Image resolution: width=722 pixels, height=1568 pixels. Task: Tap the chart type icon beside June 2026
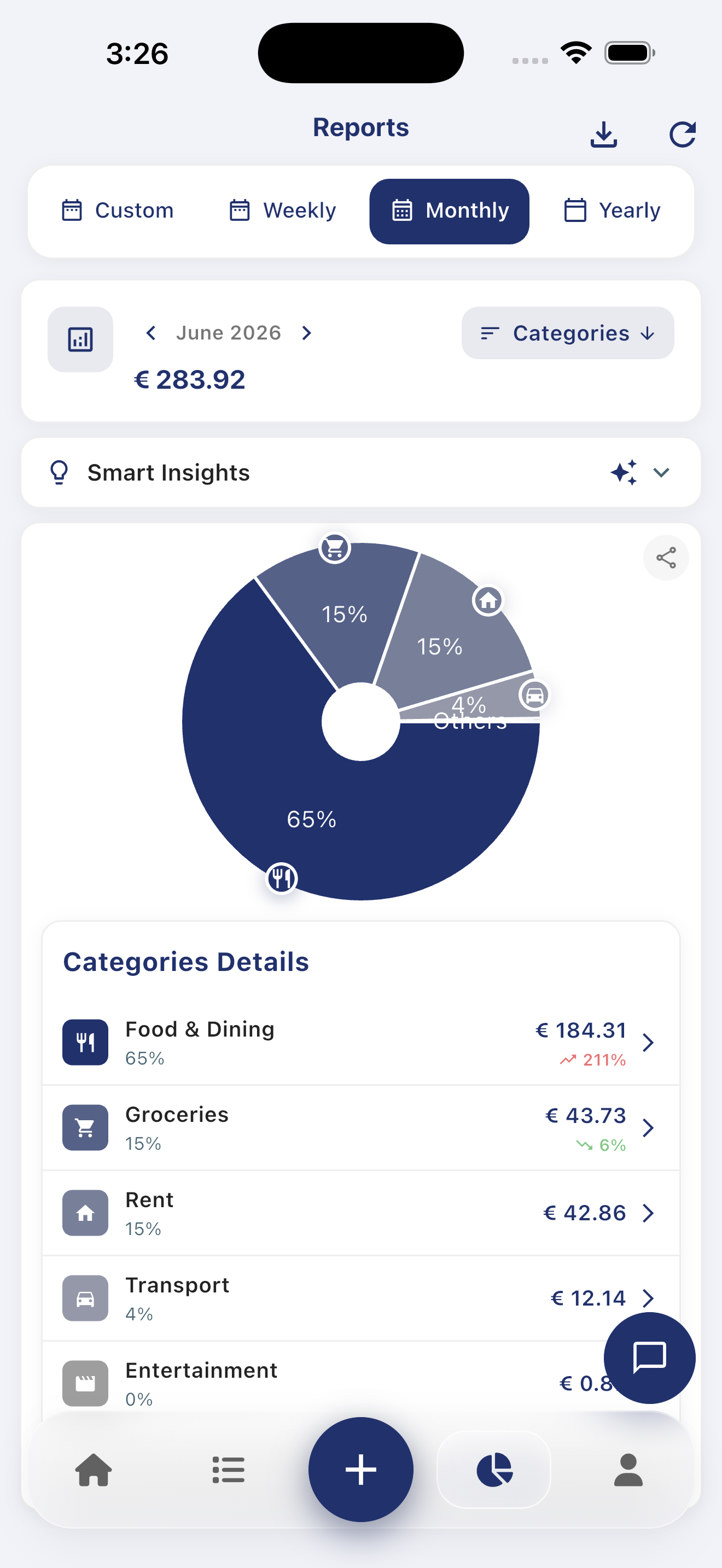tap(80, 339)
